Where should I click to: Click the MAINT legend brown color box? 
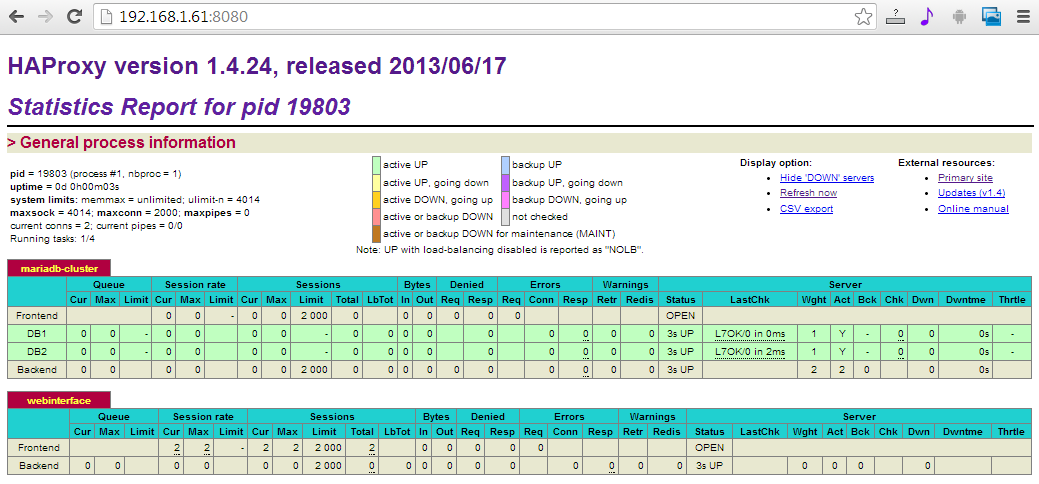coord(376,234)
